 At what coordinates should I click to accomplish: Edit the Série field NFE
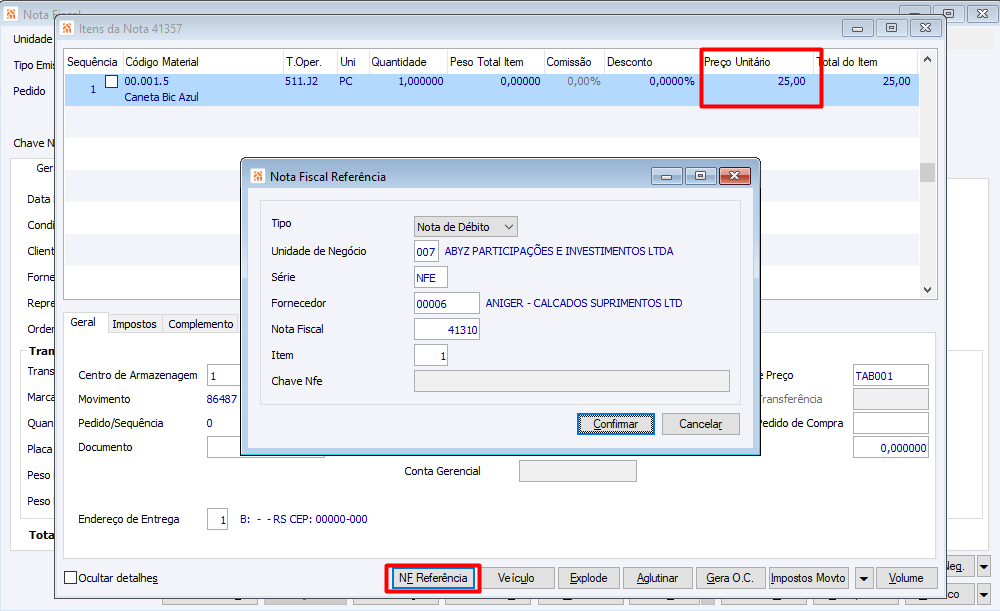pos(430,277)
